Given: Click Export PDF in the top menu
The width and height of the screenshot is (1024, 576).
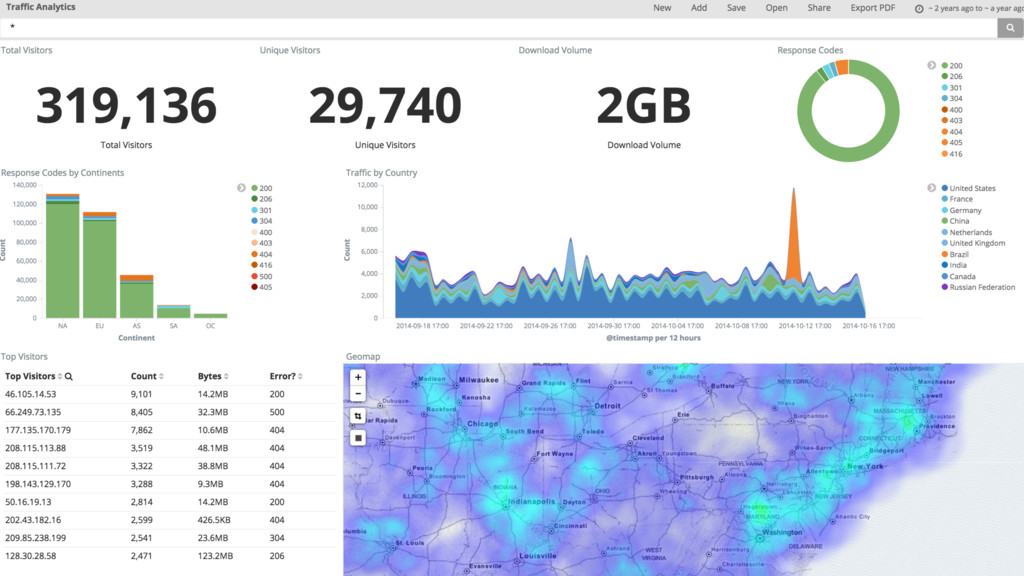Looking at the screenshot, I should 872,8.
